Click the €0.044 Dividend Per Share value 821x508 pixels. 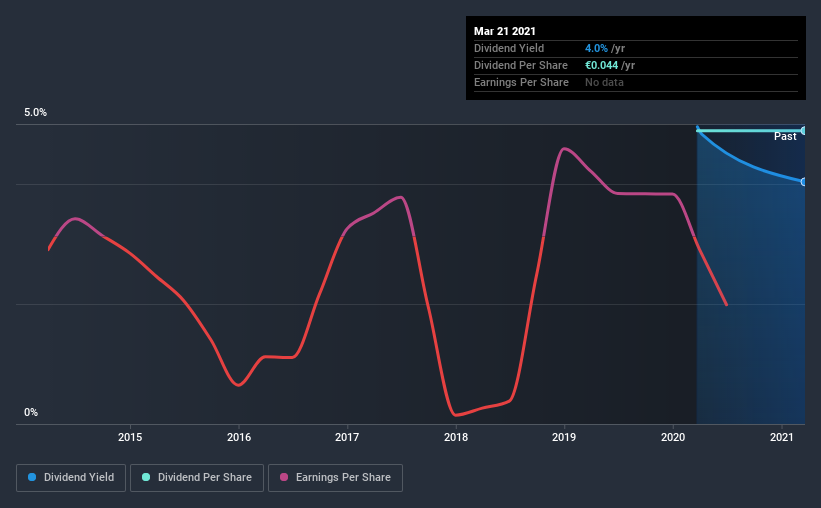point(602,65)
